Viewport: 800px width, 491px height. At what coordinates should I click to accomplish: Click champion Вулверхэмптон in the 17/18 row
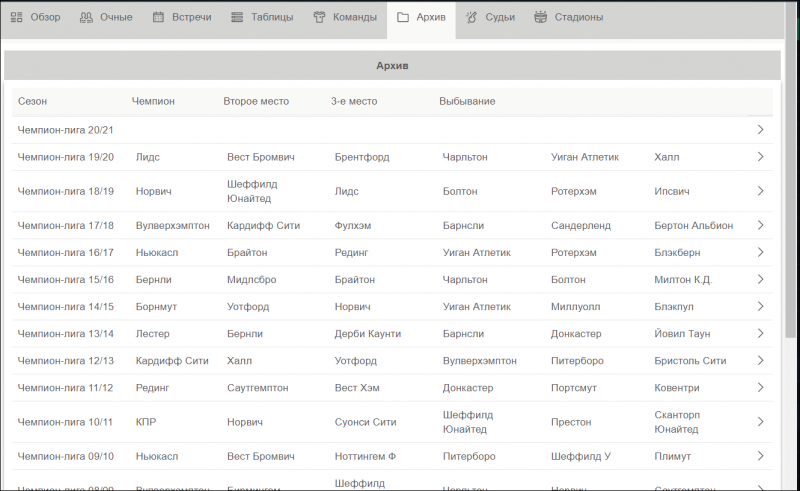point(172,226)
